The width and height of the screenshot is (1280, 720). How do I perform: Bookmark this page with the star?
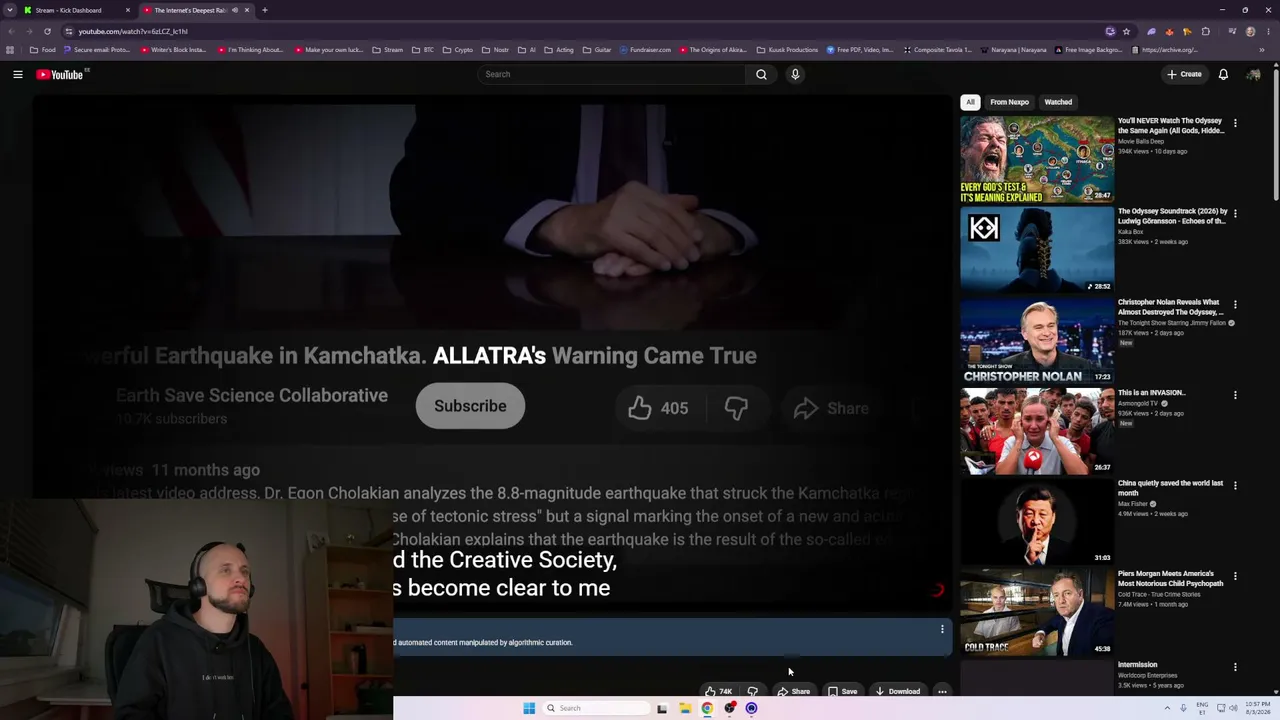point(1126,31)
